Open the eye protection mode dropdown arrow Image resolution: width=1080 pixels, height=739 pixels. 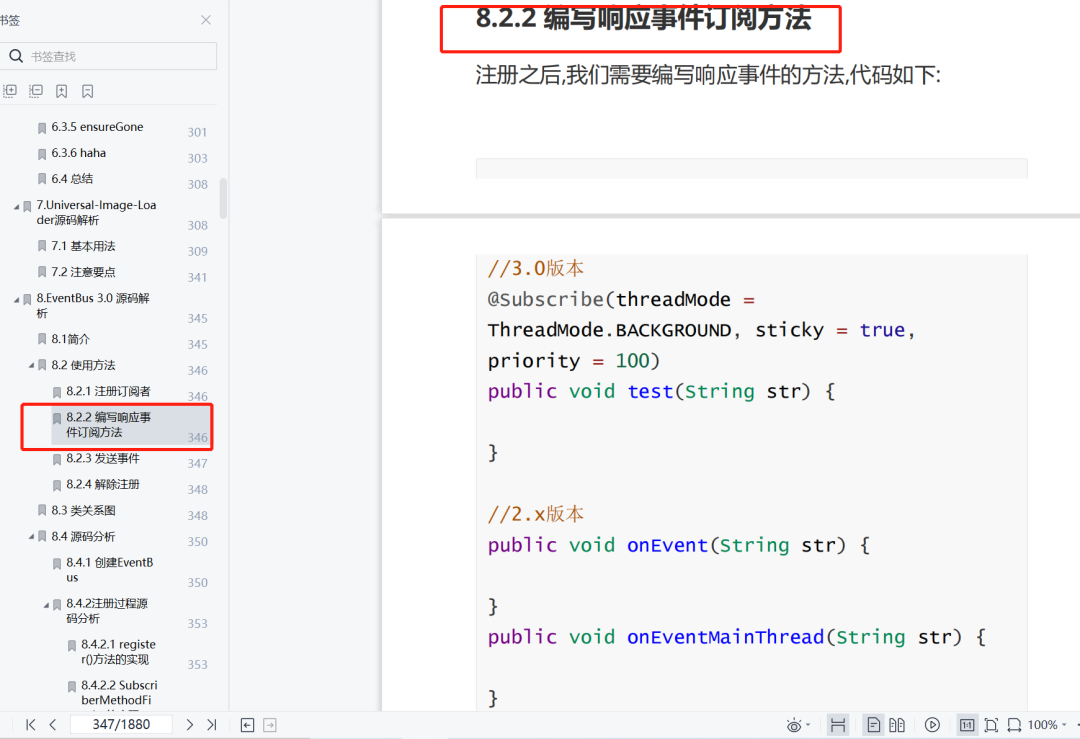point(808,725)
